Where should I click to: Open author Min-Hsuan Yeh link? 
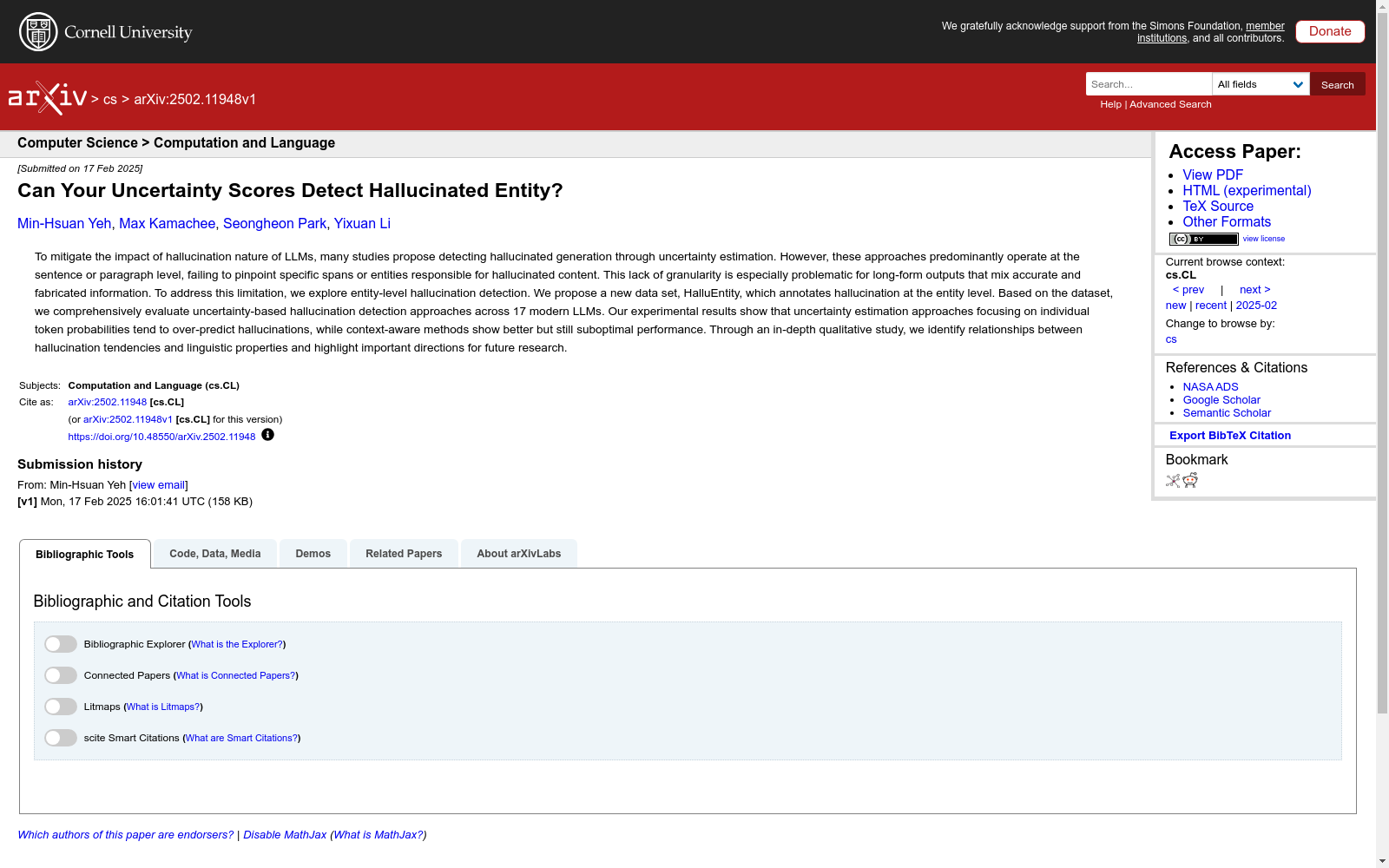[64, 224]
